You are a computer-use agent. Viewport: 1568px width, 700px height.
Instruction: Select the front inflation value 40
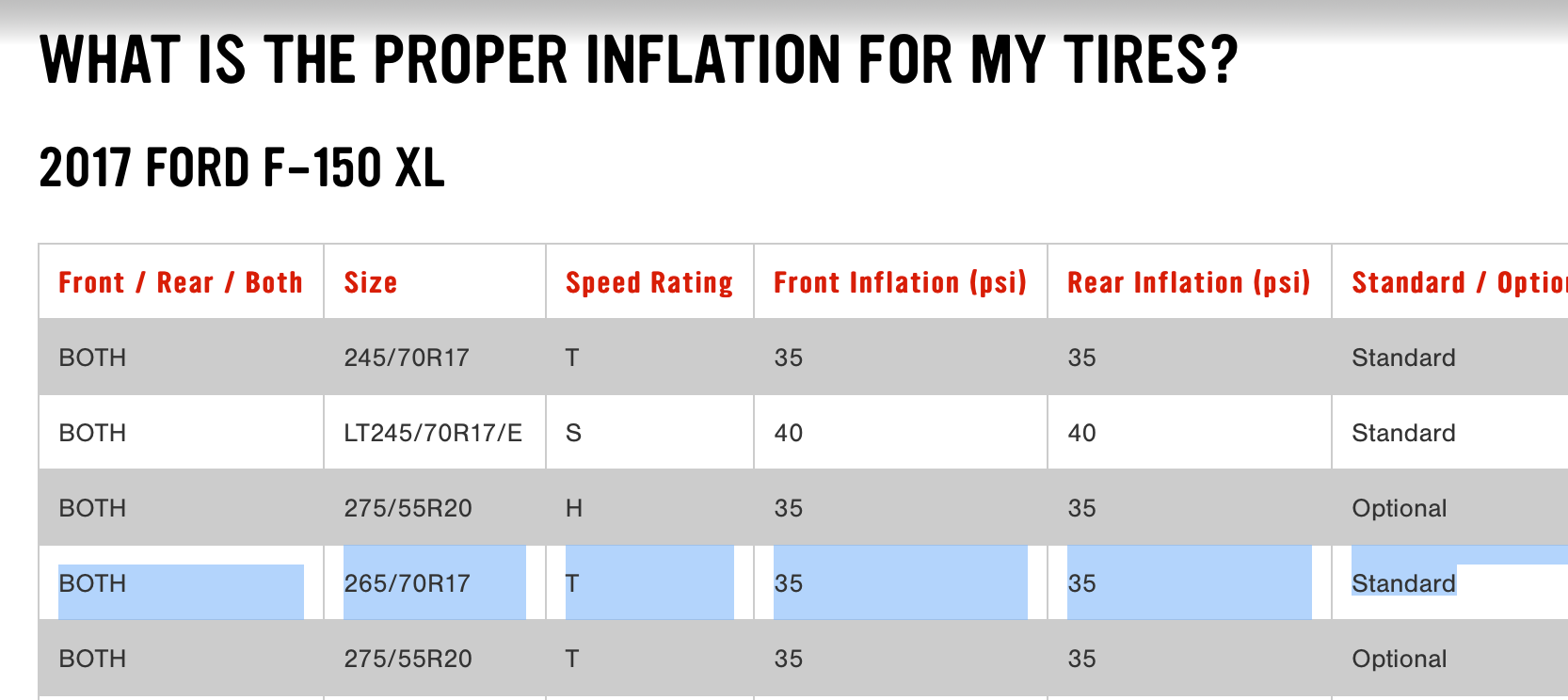tap(789, 433)
